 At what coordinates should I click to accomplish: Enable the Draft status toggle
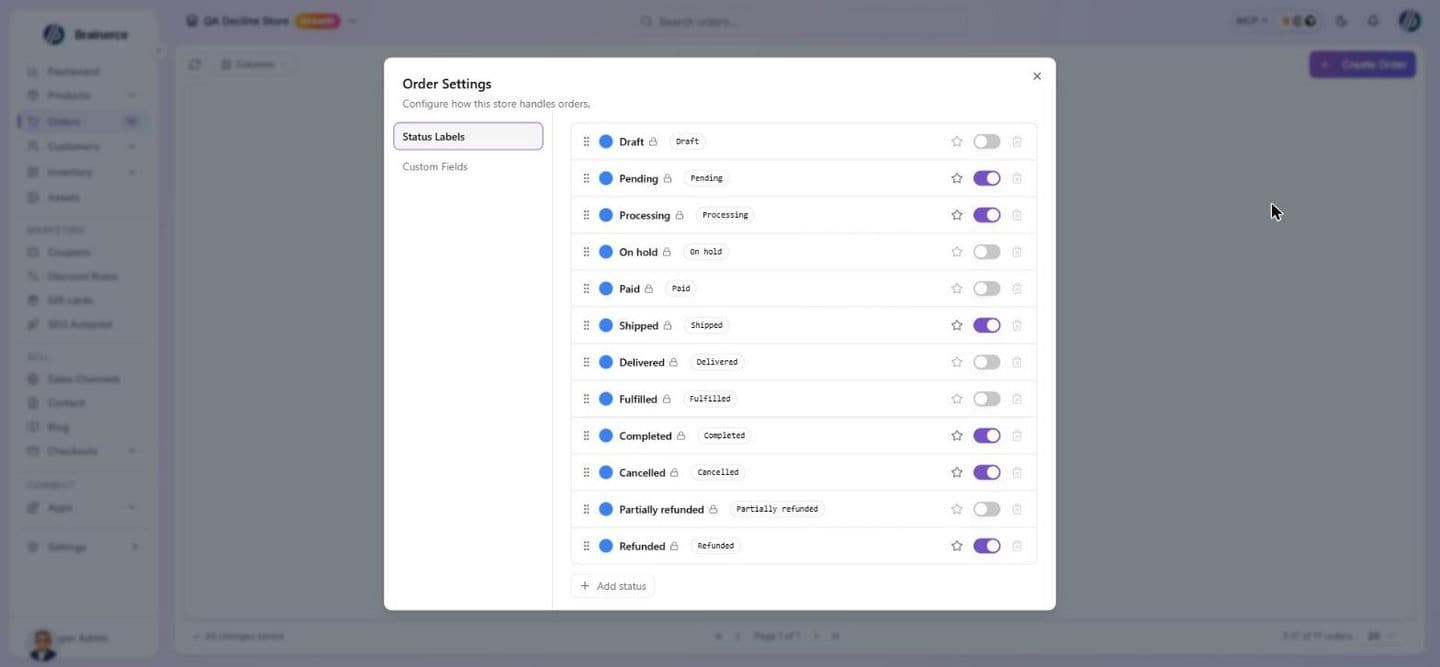click(987, 142)
